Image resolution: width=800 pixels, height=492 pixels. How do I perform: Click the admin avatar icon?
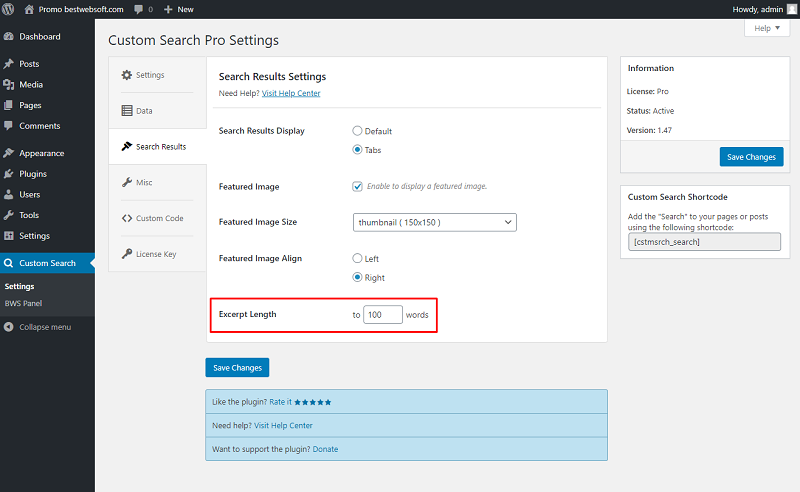pos(791,9)
